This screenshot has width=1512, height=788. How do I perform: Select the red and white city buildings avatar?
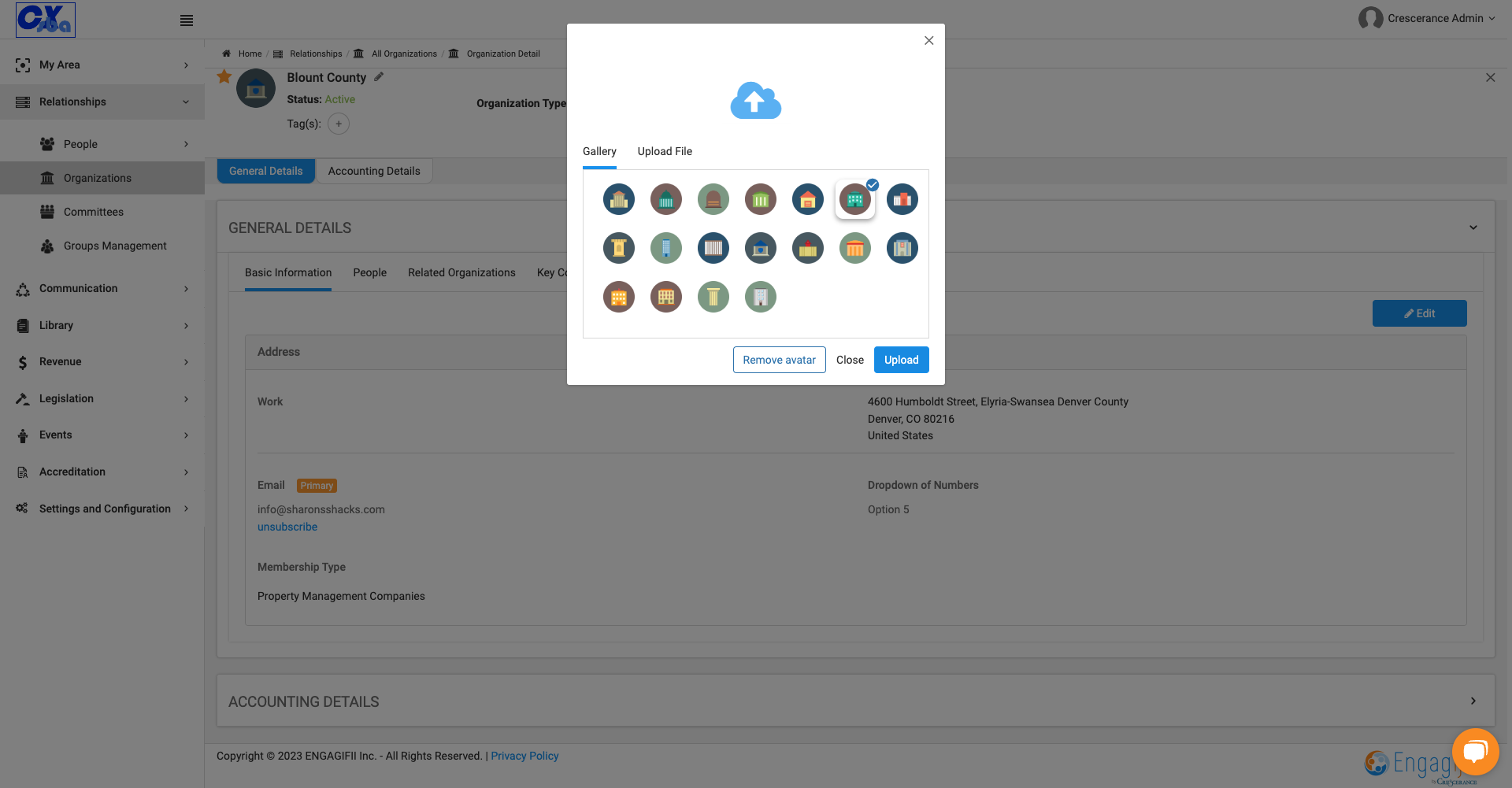(902, 199)
